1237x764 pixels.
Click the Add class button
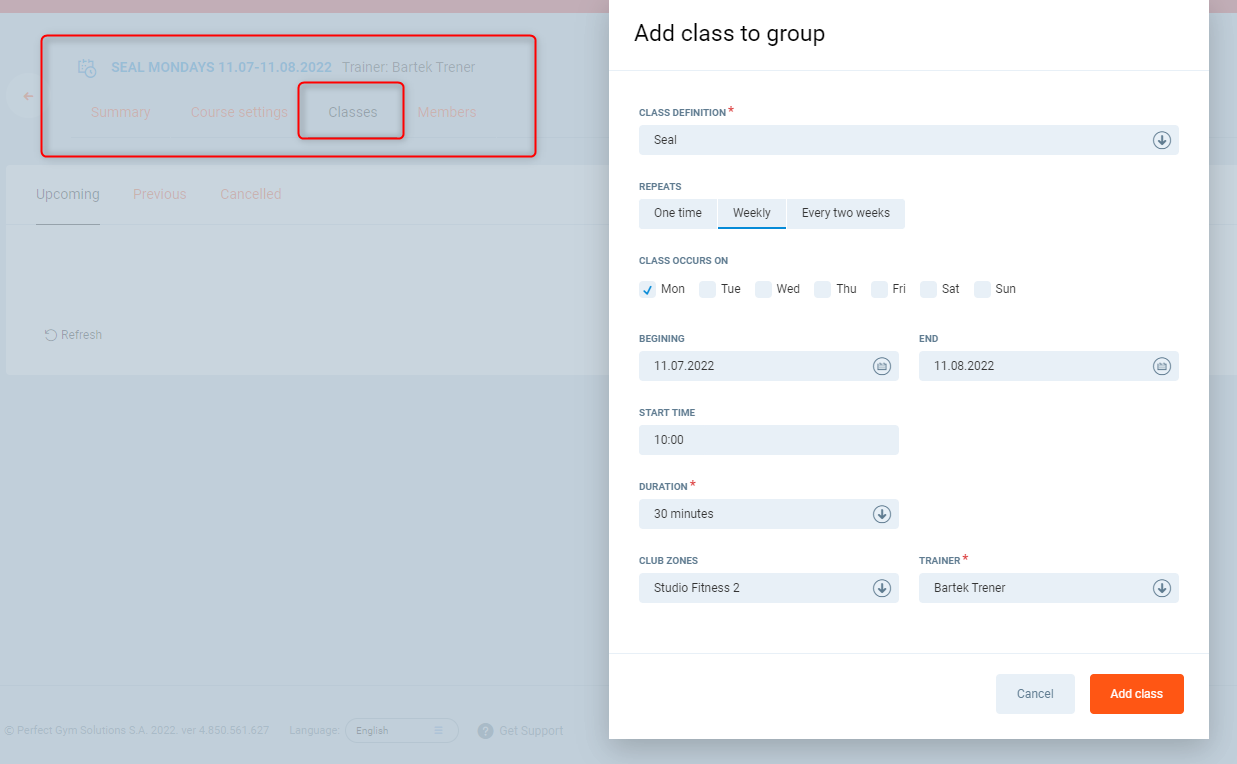click(x=1136, y=694)
